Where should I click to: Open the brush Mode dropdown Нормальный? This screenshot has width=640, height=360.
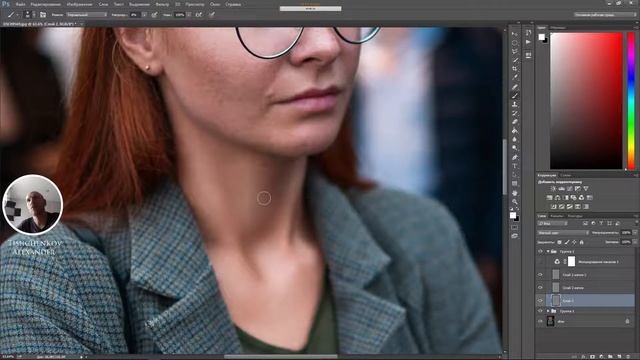coord(86,14)
